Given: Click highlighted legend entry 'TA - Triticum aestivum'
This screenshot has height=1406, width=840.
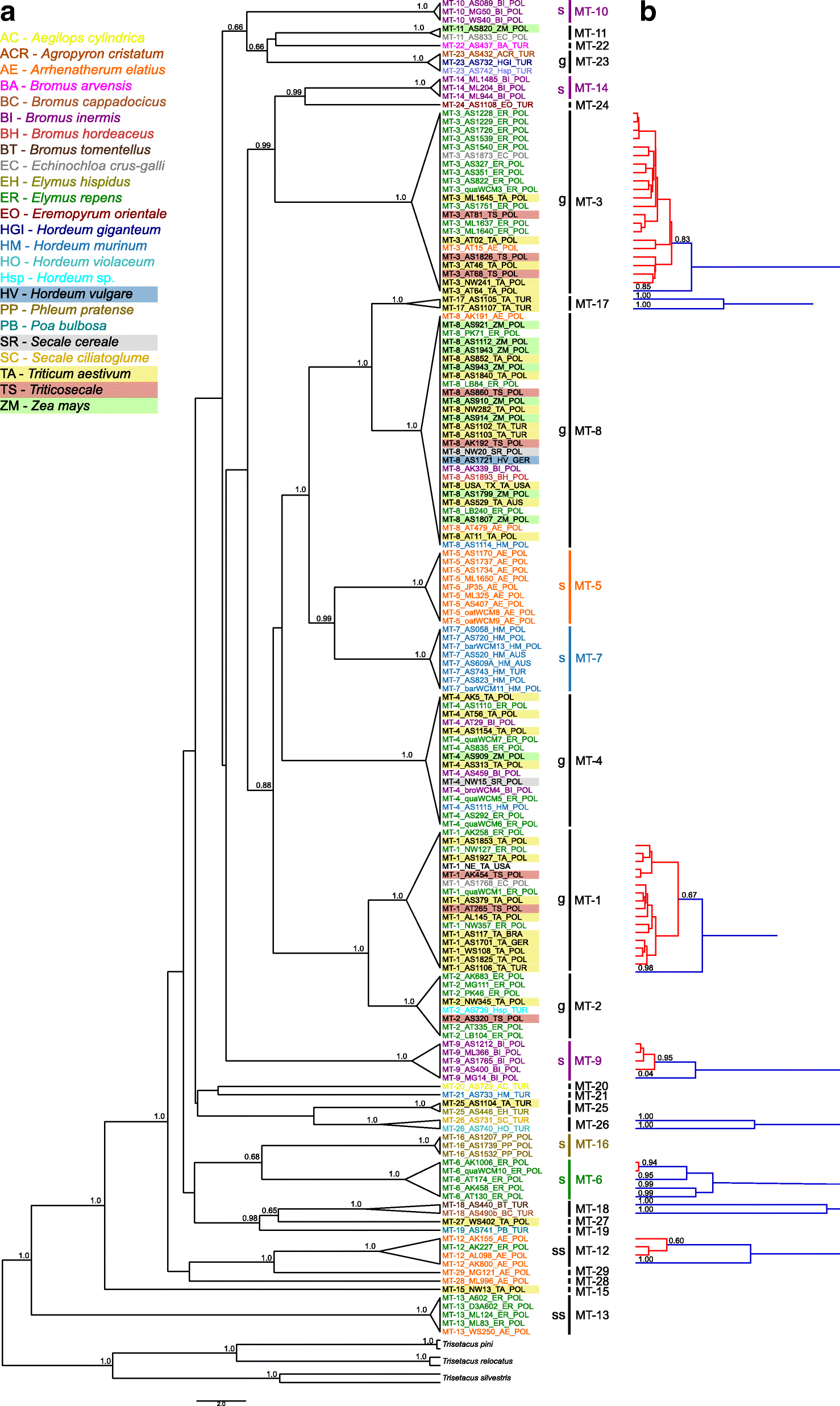Looking at the screenshot, I should coord(79,374).
